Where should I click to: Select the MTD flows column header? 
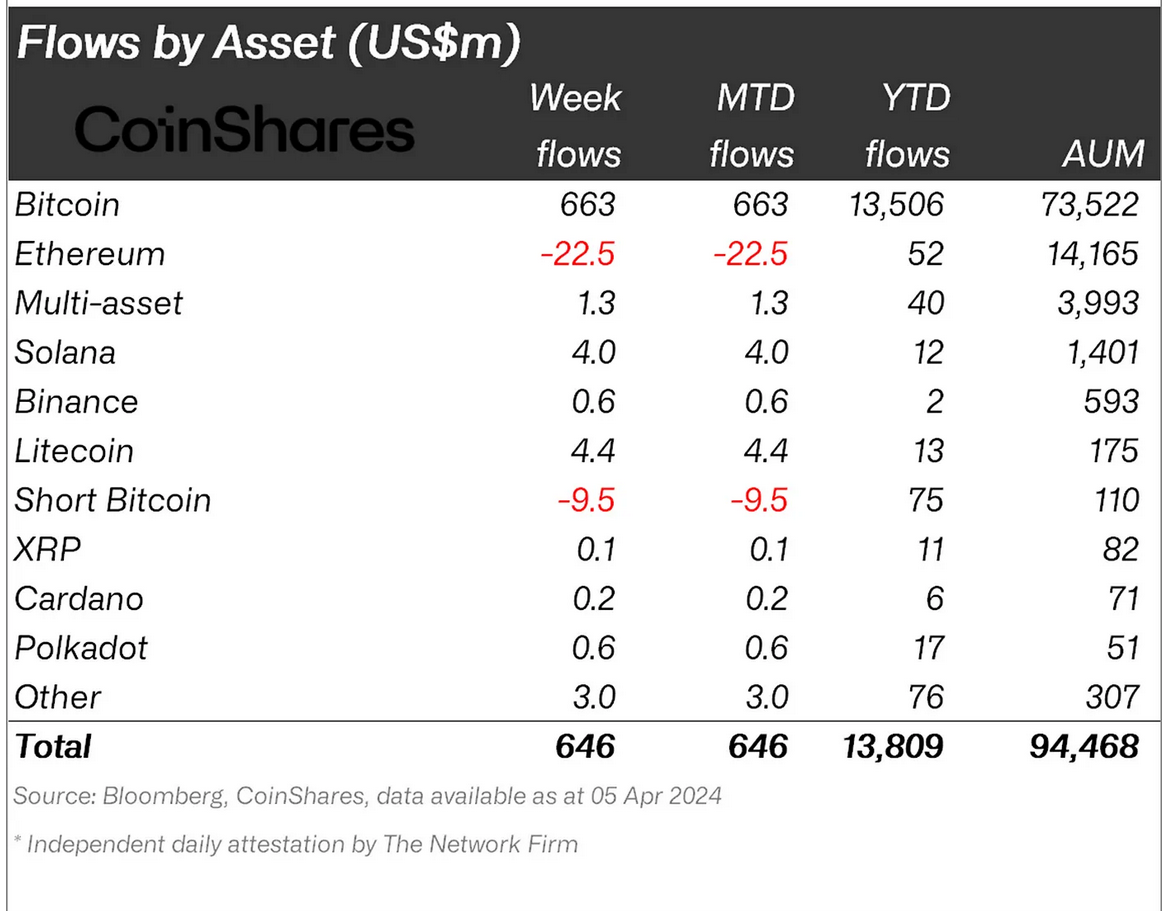pyautogui.click(x=752, y=126)
